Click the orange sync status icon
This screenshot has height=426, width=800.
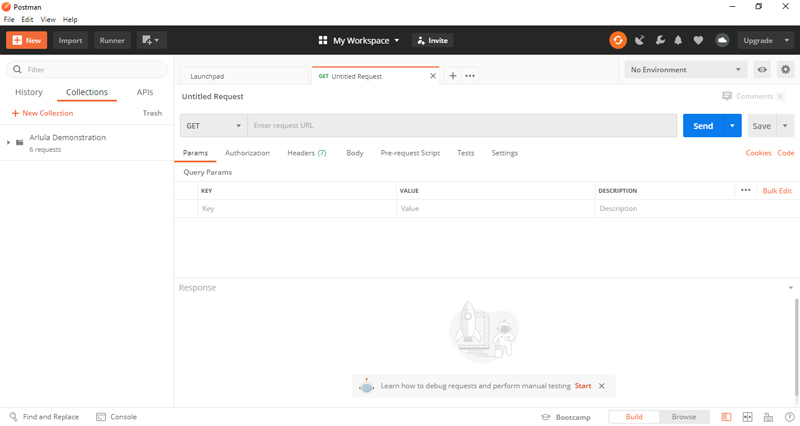[618, 40]
